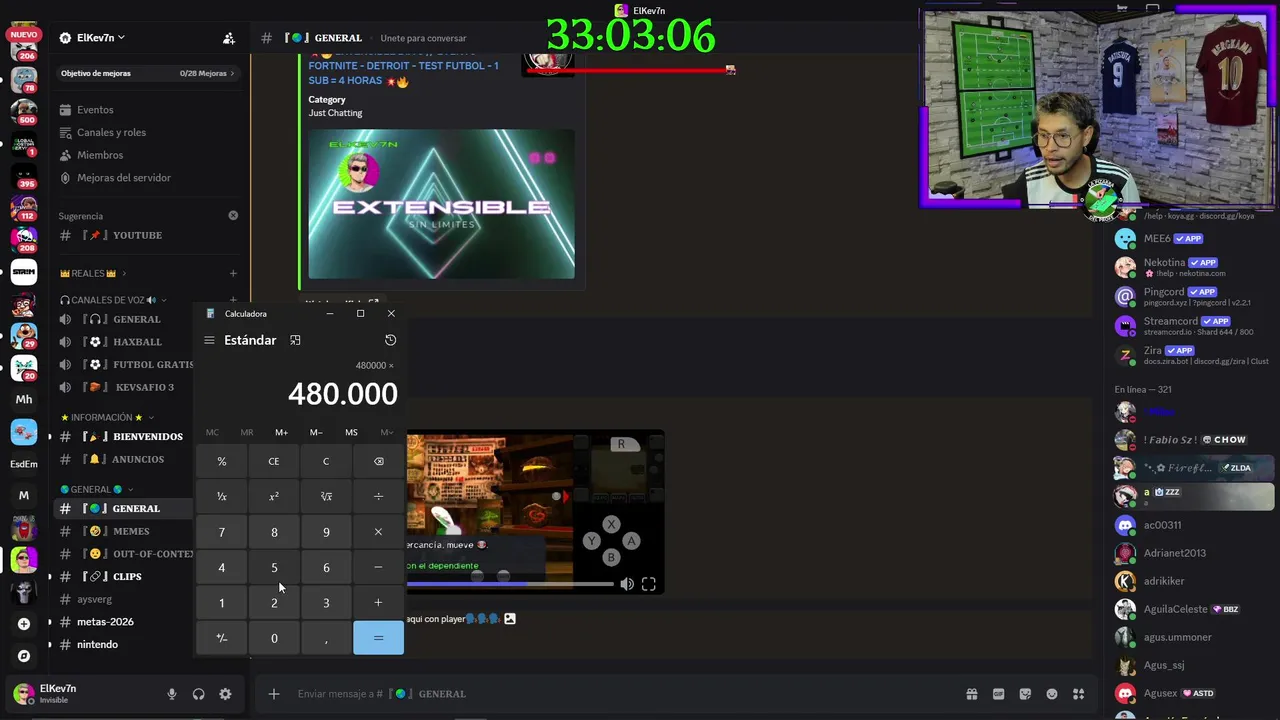The image size is (1280, 720).
Task: Click the MS memory store button
Action: pyautogui.click(x=351, y=432)
